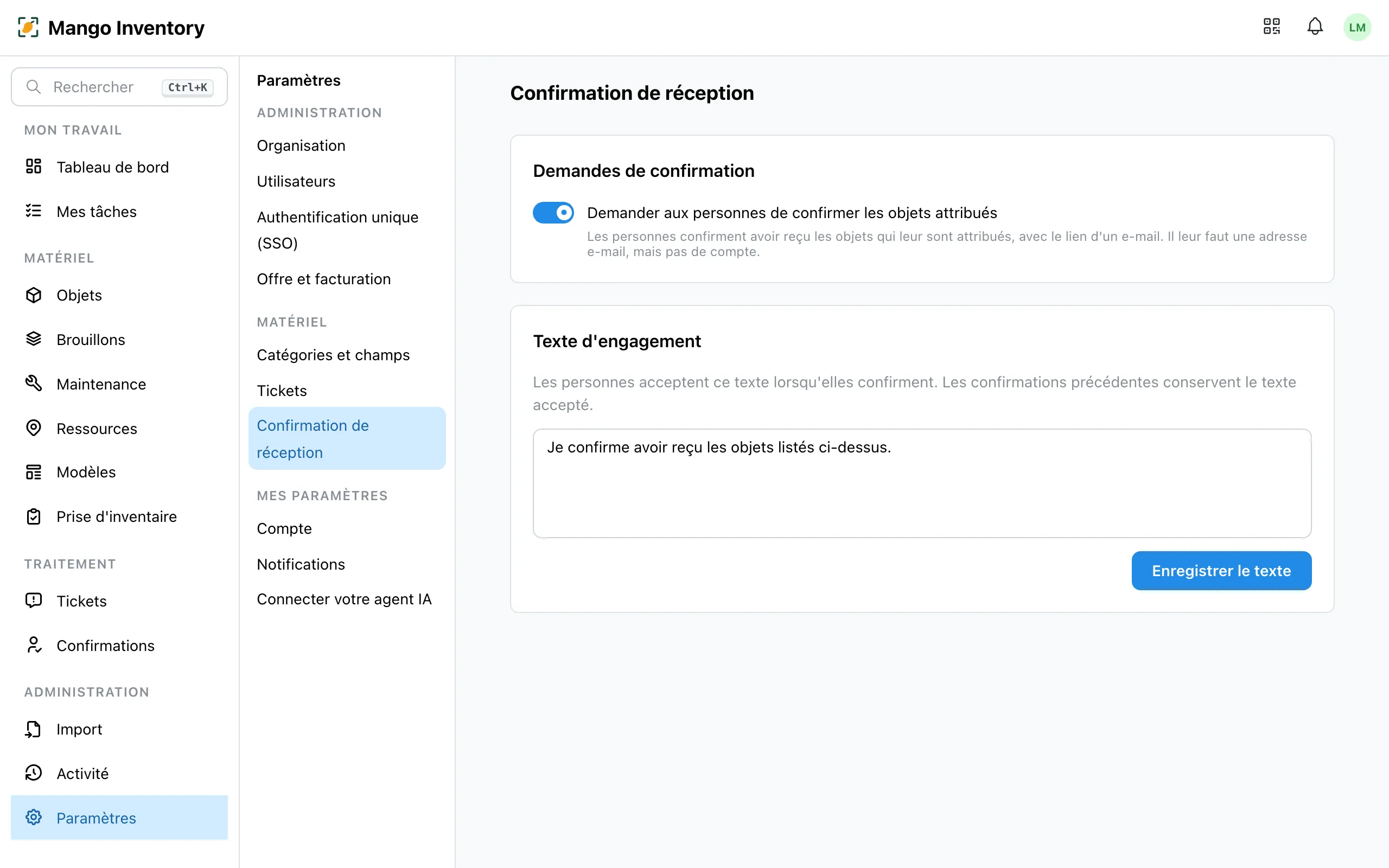The width and height of the screenshot is (1389, 868).
Task: Click the Modèles template icon
Action: (x=34, y=472)
